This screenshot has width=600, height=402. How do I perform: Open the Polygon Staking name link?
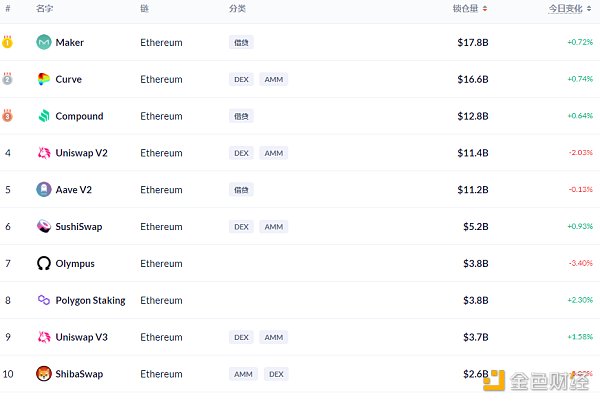[90, 300]
